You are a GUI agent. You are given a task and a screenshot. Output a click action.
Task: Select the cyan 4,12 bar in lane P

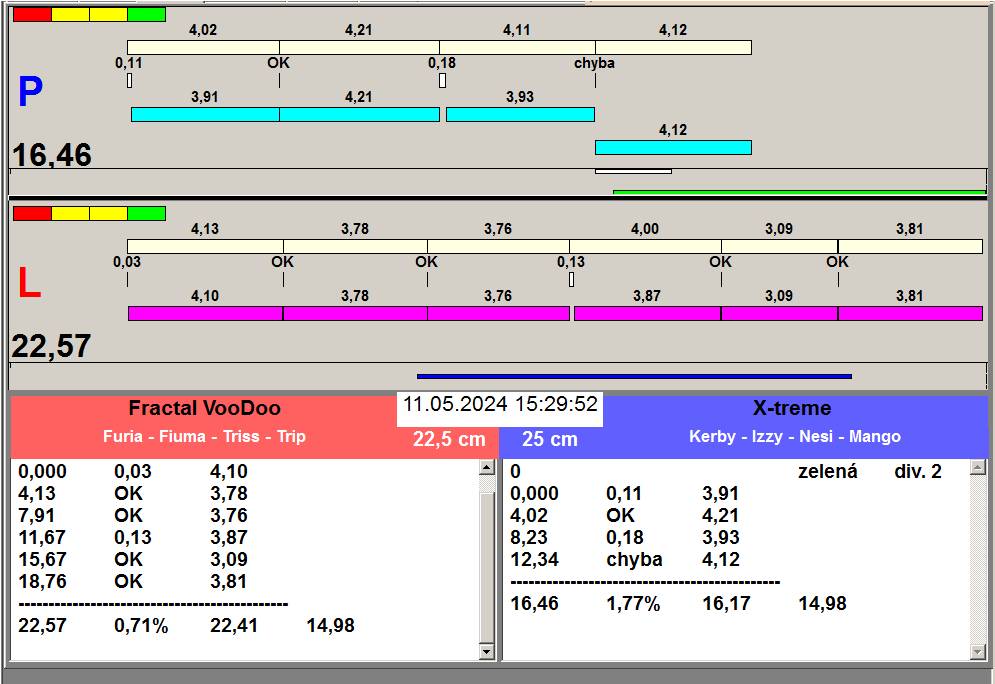coord(673,148)
